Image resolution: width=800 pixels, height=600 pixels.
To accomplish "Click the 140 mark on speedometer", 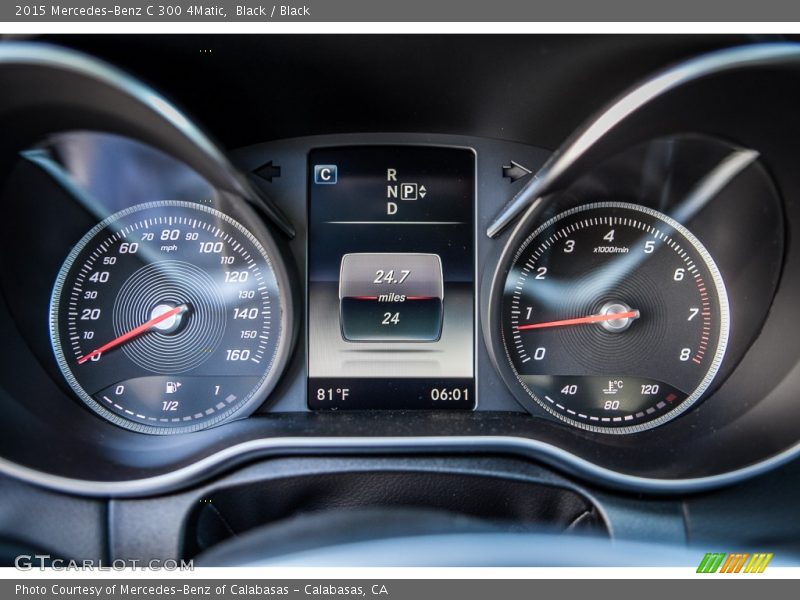I will pyautogui.click(x=245, y=313).
